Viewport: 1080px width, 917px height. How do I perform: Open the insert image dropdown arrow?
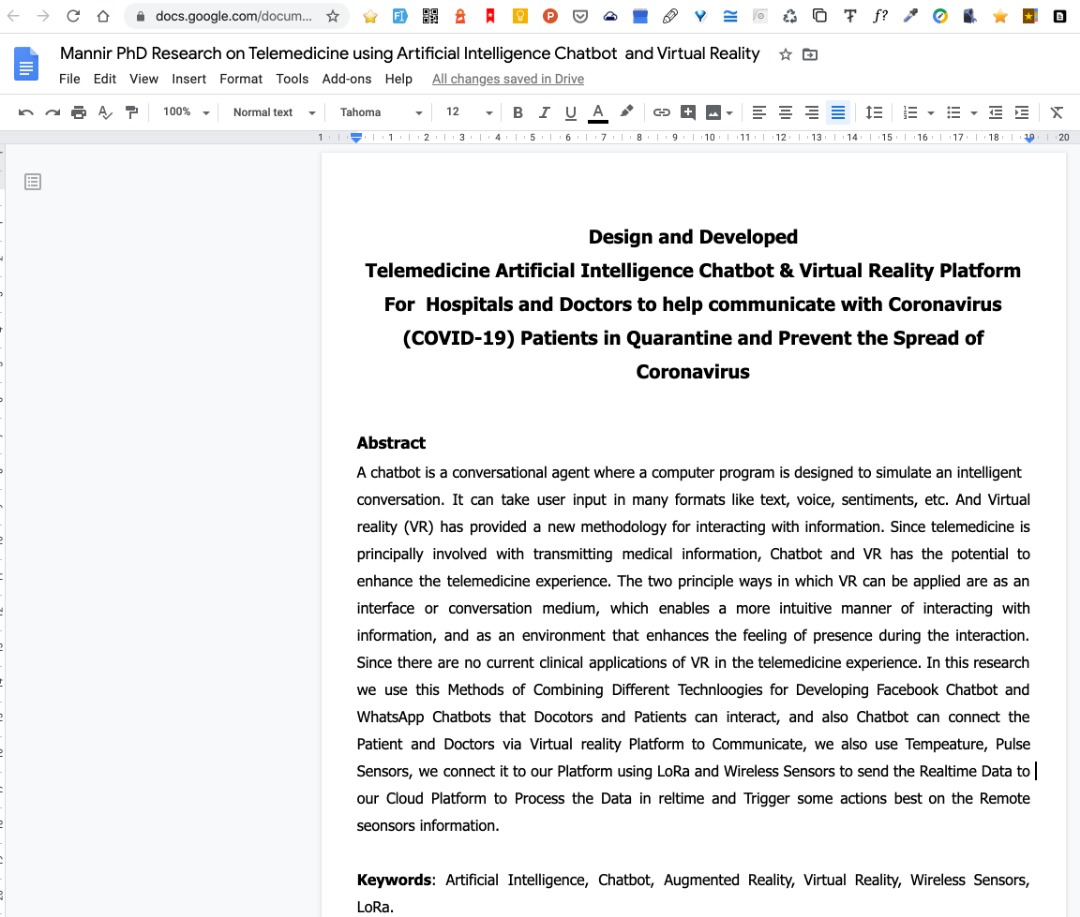[x=729, y=113]
